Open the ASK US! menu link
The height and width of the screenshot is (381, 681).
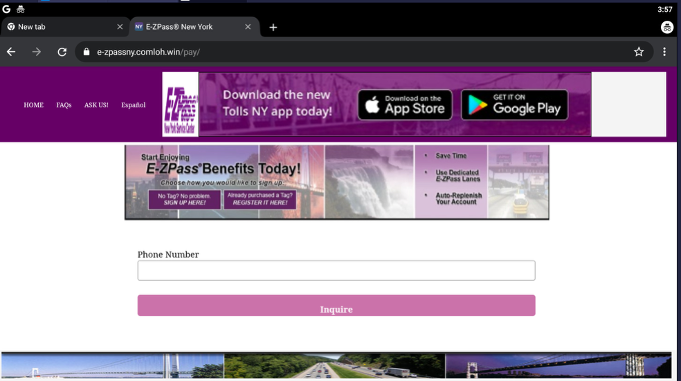[x=96, y=105]
